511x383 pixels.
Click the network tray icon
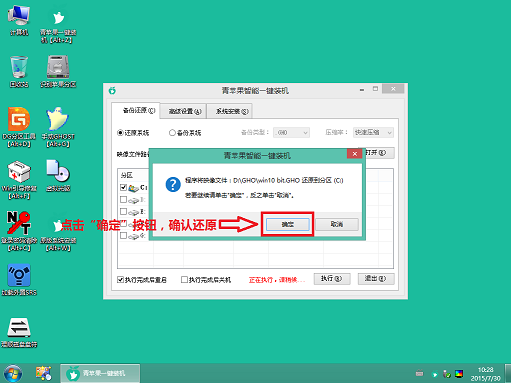click(x=447, y=374)
